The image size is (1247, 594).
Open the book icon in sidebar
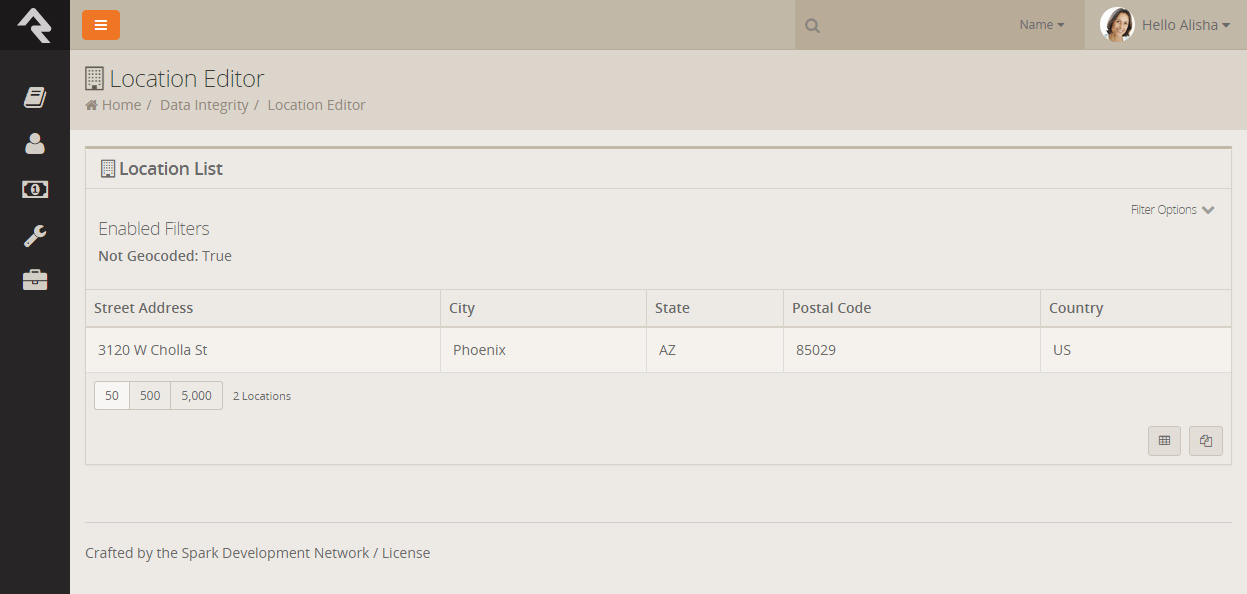35,97
